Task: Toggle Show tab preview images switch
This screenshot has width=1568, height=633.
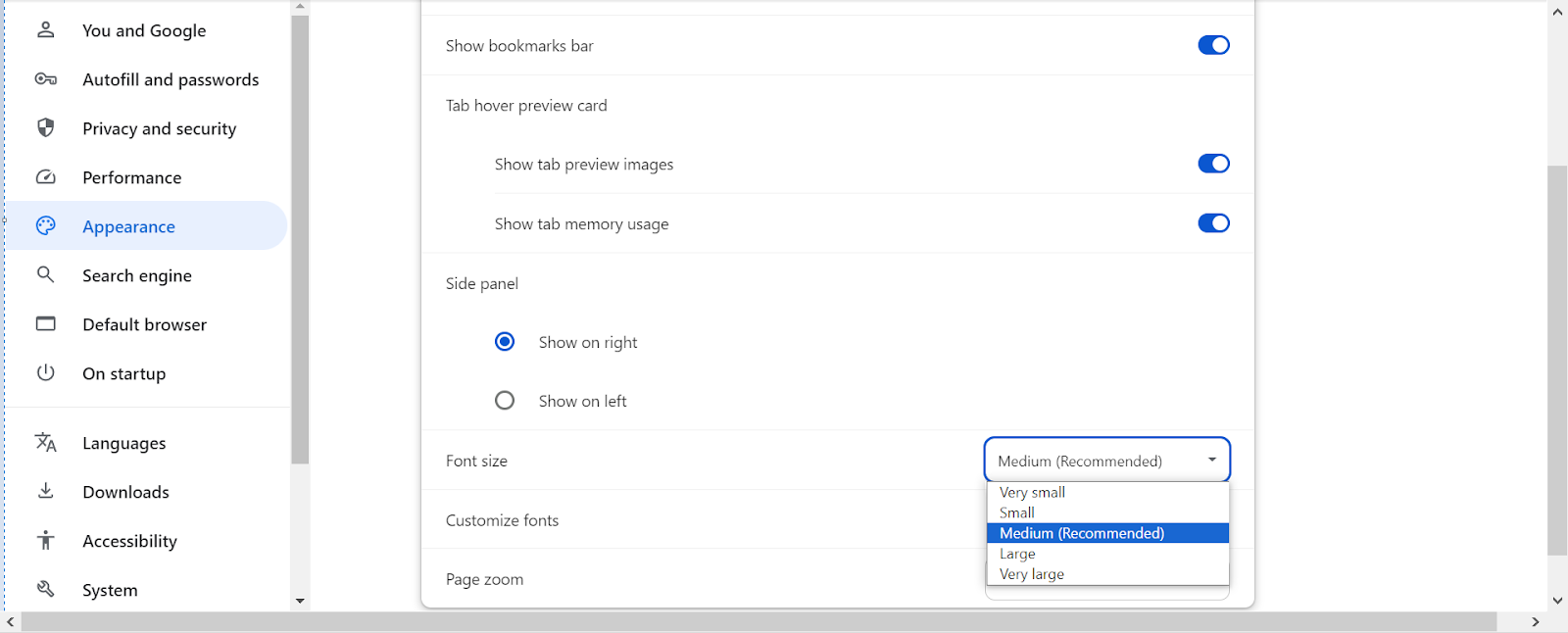Action: click(1213, 164)
